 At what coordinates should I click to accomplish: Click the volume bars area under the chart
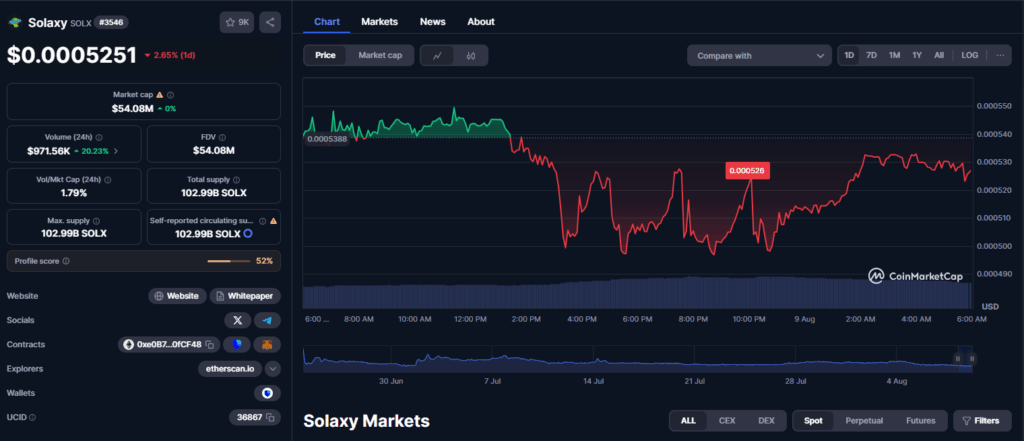(637, 293)
